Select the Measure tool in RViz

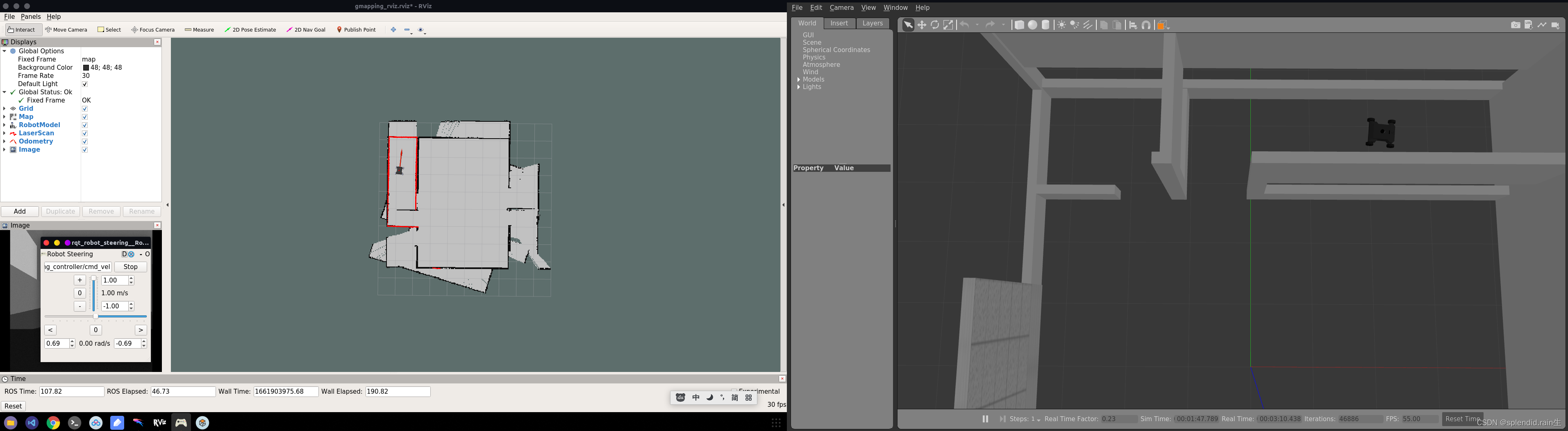click(x=199, y=30)
